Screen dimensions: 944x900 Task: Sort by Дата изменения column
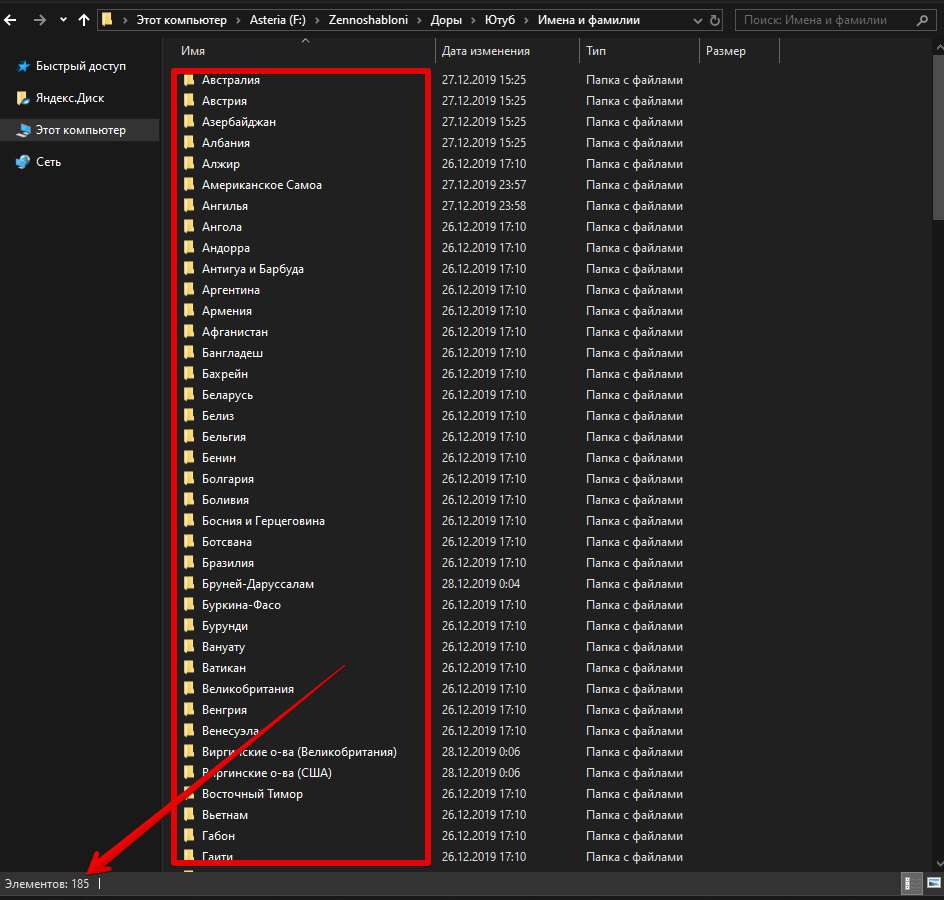click(x=486, y=51)
